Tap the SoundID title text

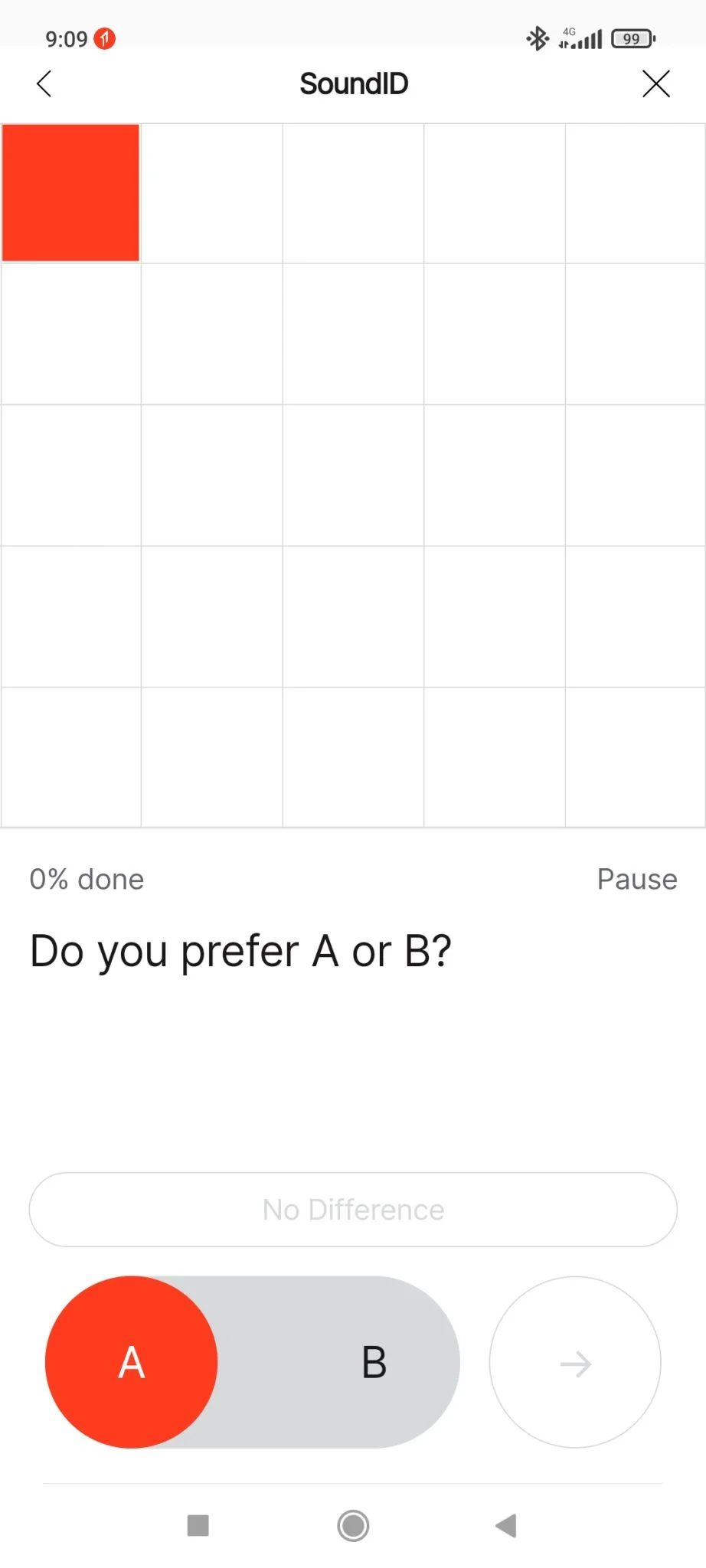[x=354, y=83]
